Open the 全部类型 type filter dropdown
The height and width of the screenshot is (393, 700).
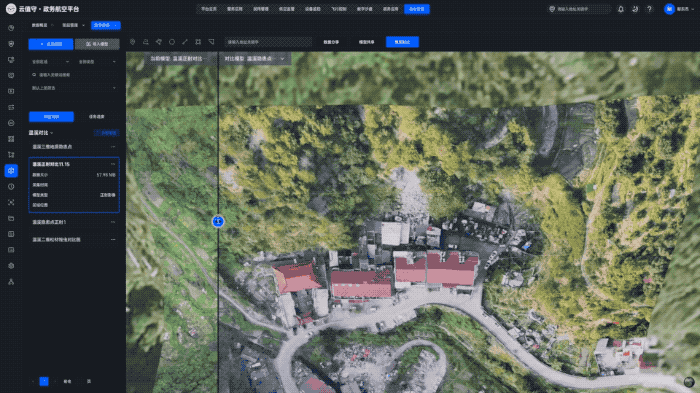(97, 62)
